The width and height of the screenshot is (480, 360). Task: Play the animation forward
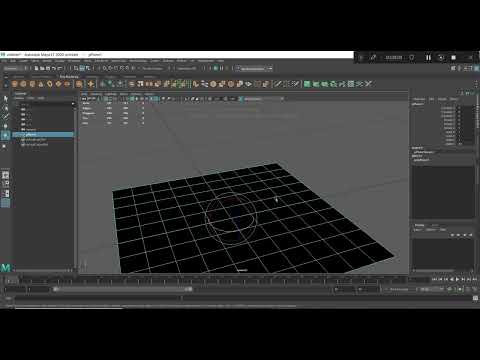click(457, 279)
